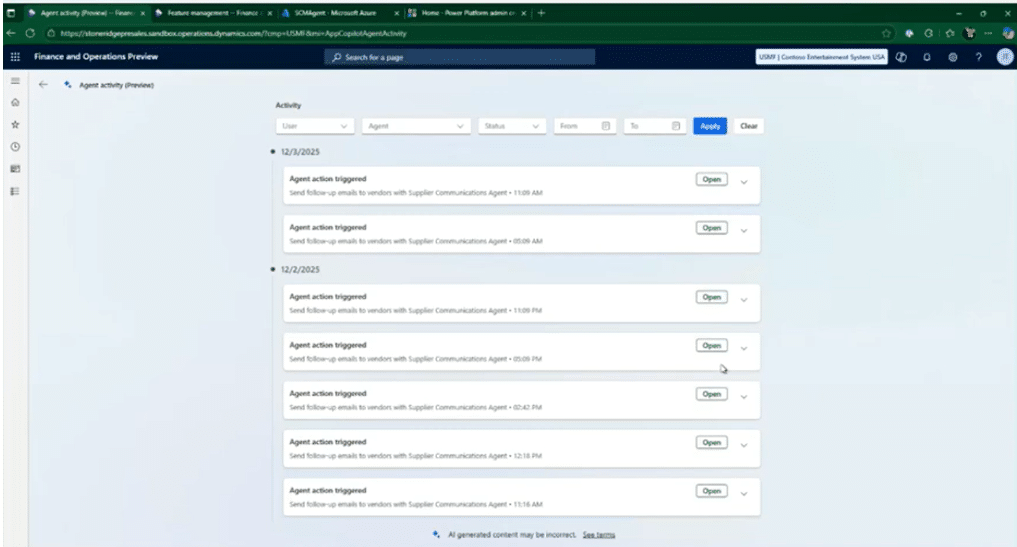Screen dimensions: 1017x547
Task: Close the SCMAgent Microsoft Azure tab
Action: click(x=396, y=13)
